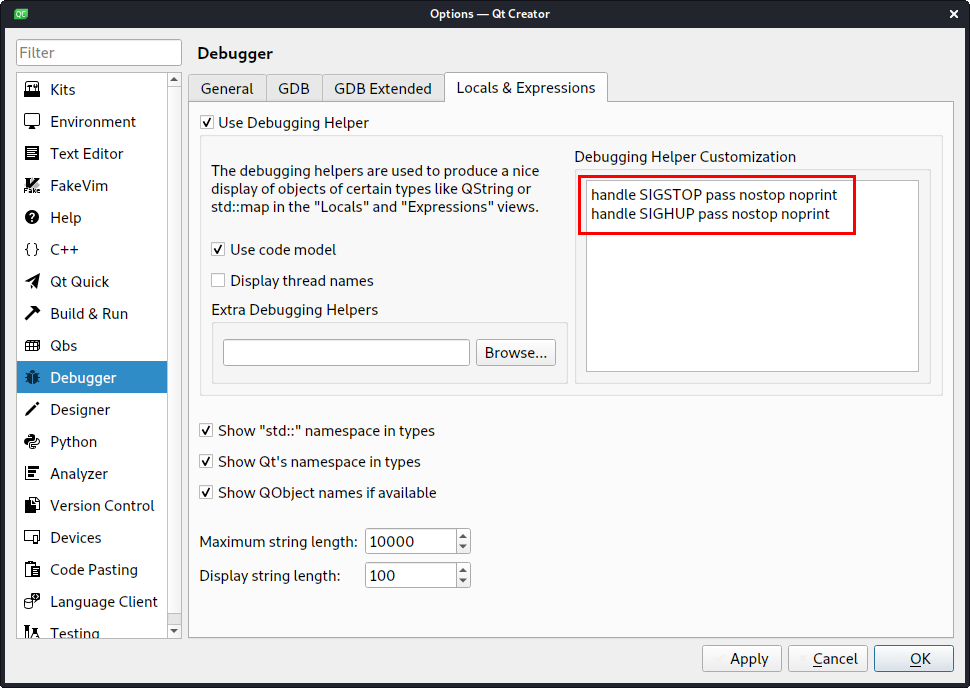Open the Environment settings icon
The image size is (970, 688).
point(32,122)
